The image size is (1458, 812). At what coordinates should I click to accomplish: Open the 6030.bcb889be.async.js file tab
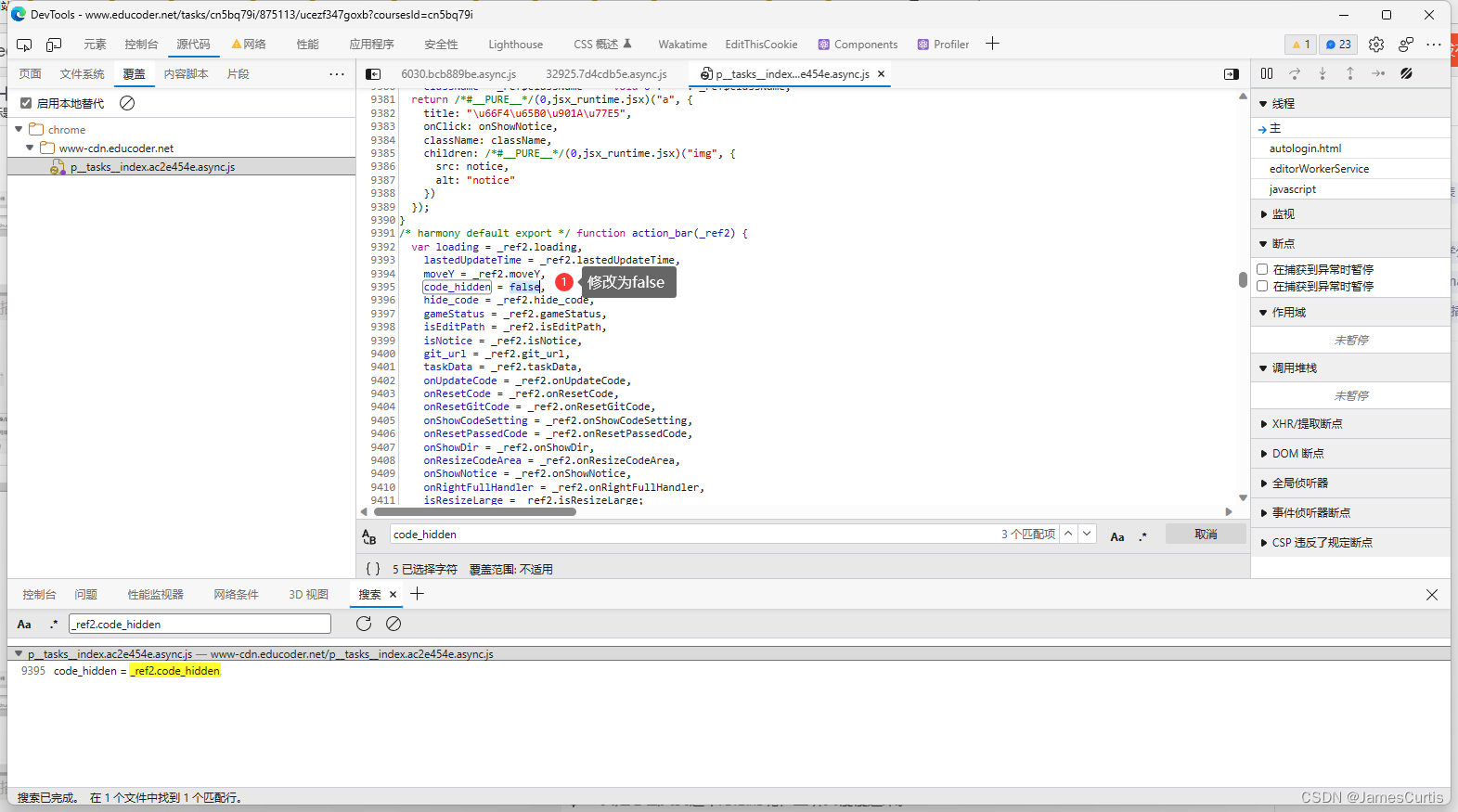458,74
